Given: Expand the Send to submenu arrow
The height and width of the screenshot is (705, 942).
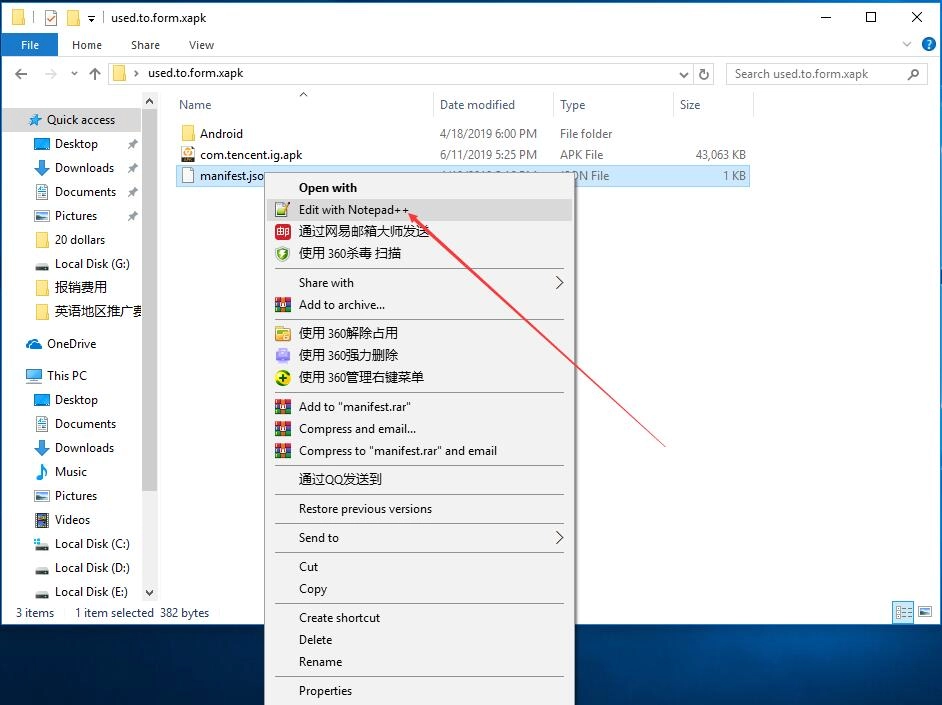Looking at the screenshot, I should [x=558, y=538].
